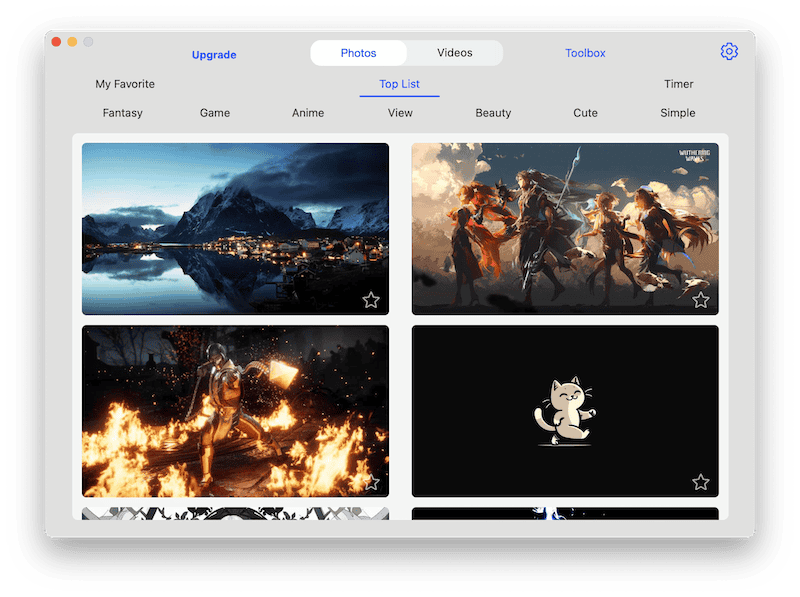Viewport: 800px width, 597px height.
Task: Mark the dancing cat wallpaper as favorite
Action: pyautogui.click(x=701, y=482)
